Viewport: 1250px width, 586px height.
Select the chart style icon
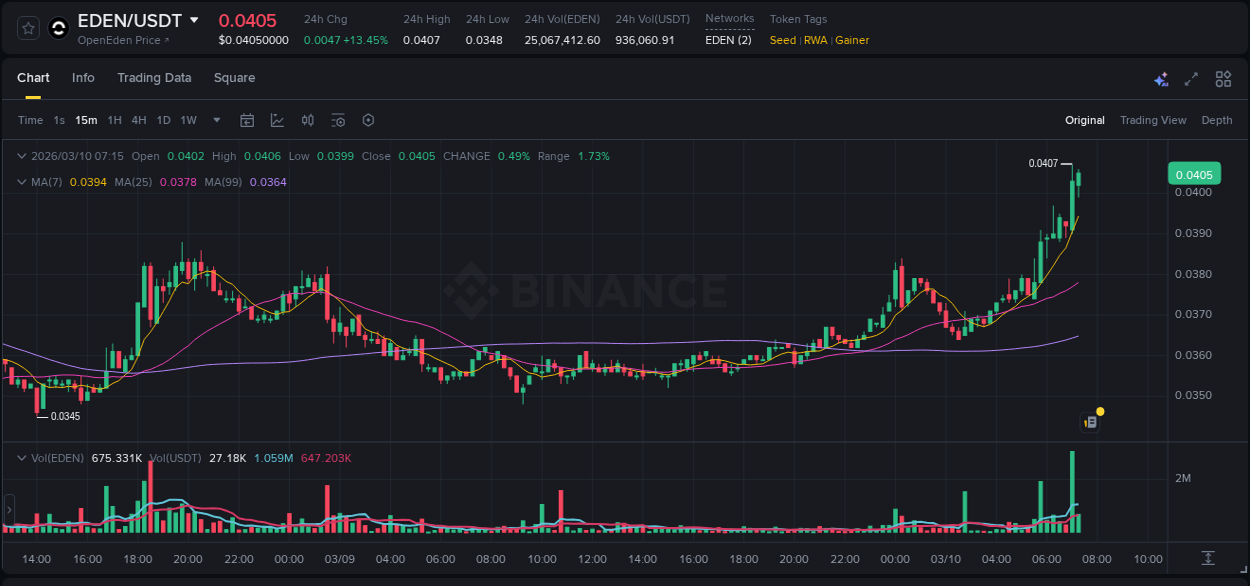click(x=277, y=120)
